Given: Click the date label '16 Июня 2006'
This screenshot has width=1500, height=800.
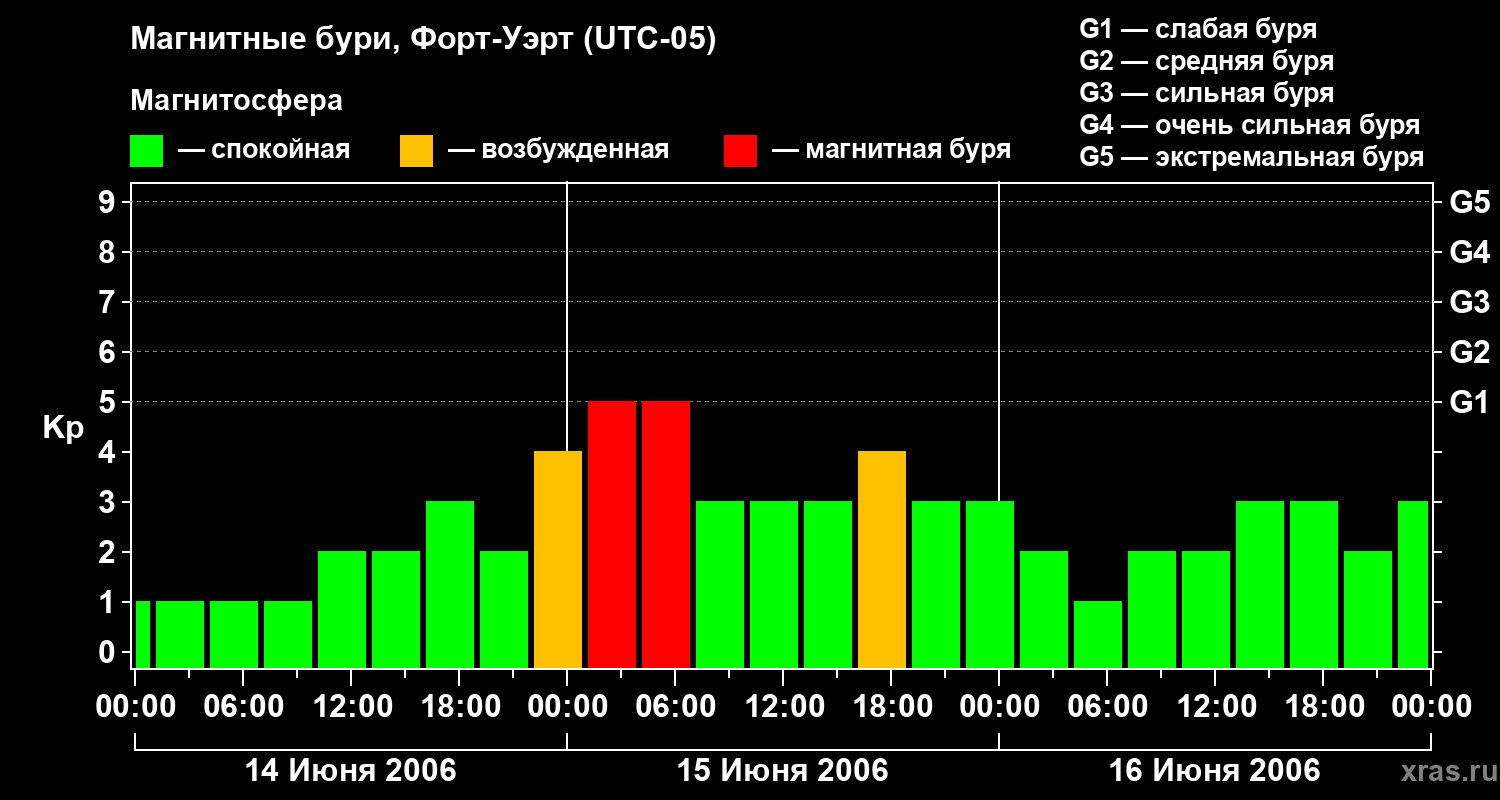Looking at the screenshot, I should [x=1215, y=771].
